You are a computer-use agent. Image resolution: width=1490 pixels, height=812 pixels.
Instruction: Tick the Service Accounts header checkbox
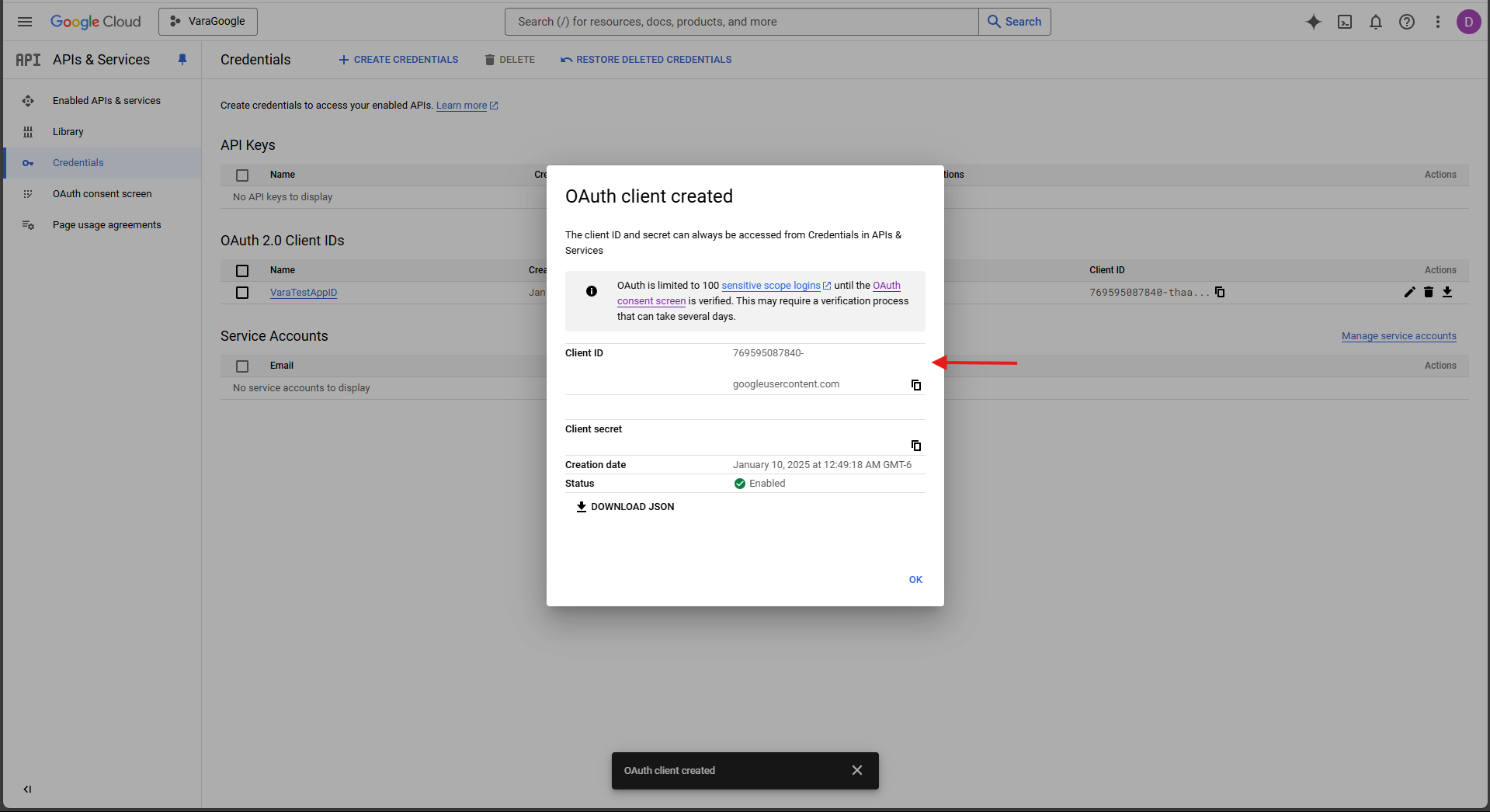242,366
